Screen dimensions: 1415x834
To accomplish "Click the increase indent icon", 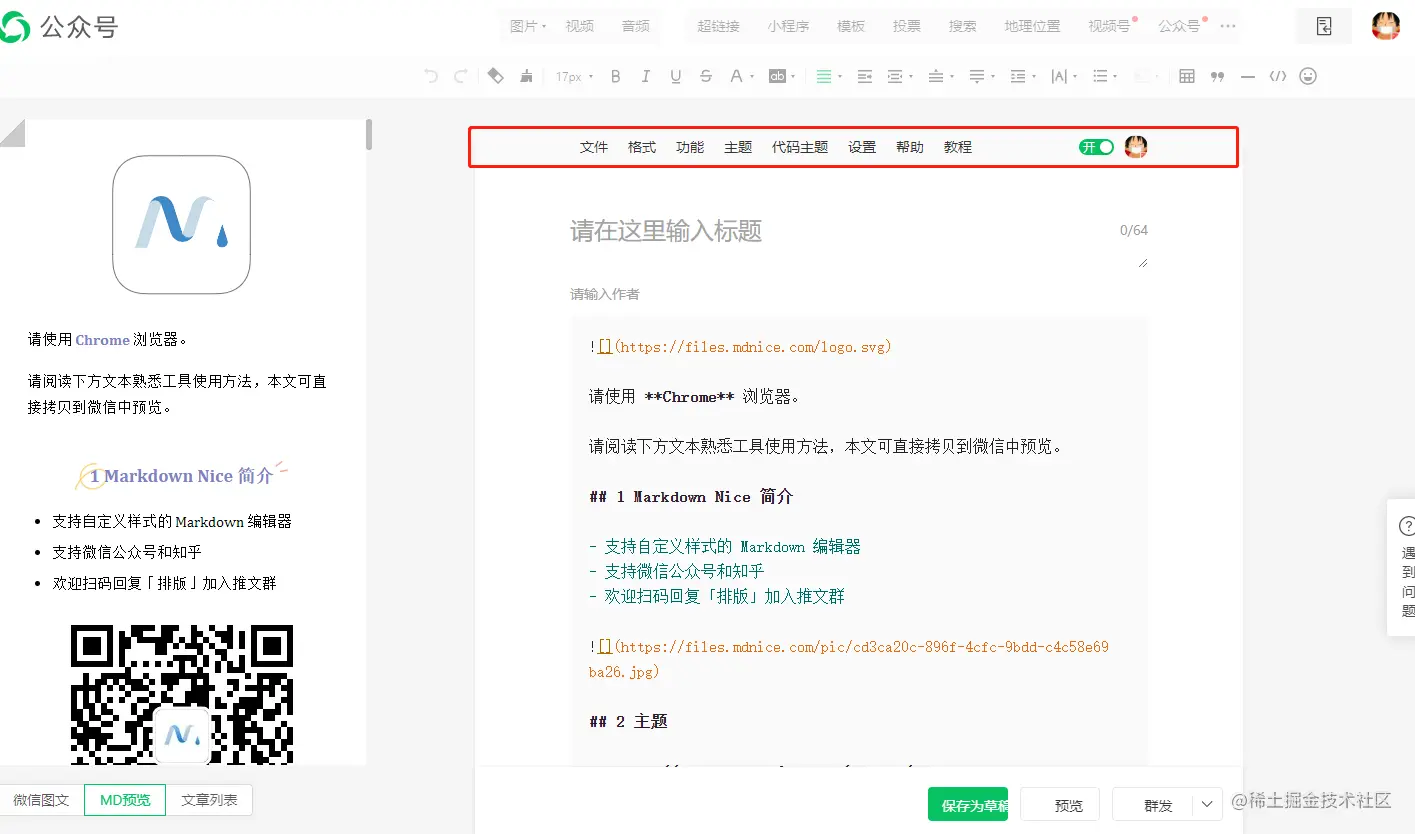I will [865, 76].
